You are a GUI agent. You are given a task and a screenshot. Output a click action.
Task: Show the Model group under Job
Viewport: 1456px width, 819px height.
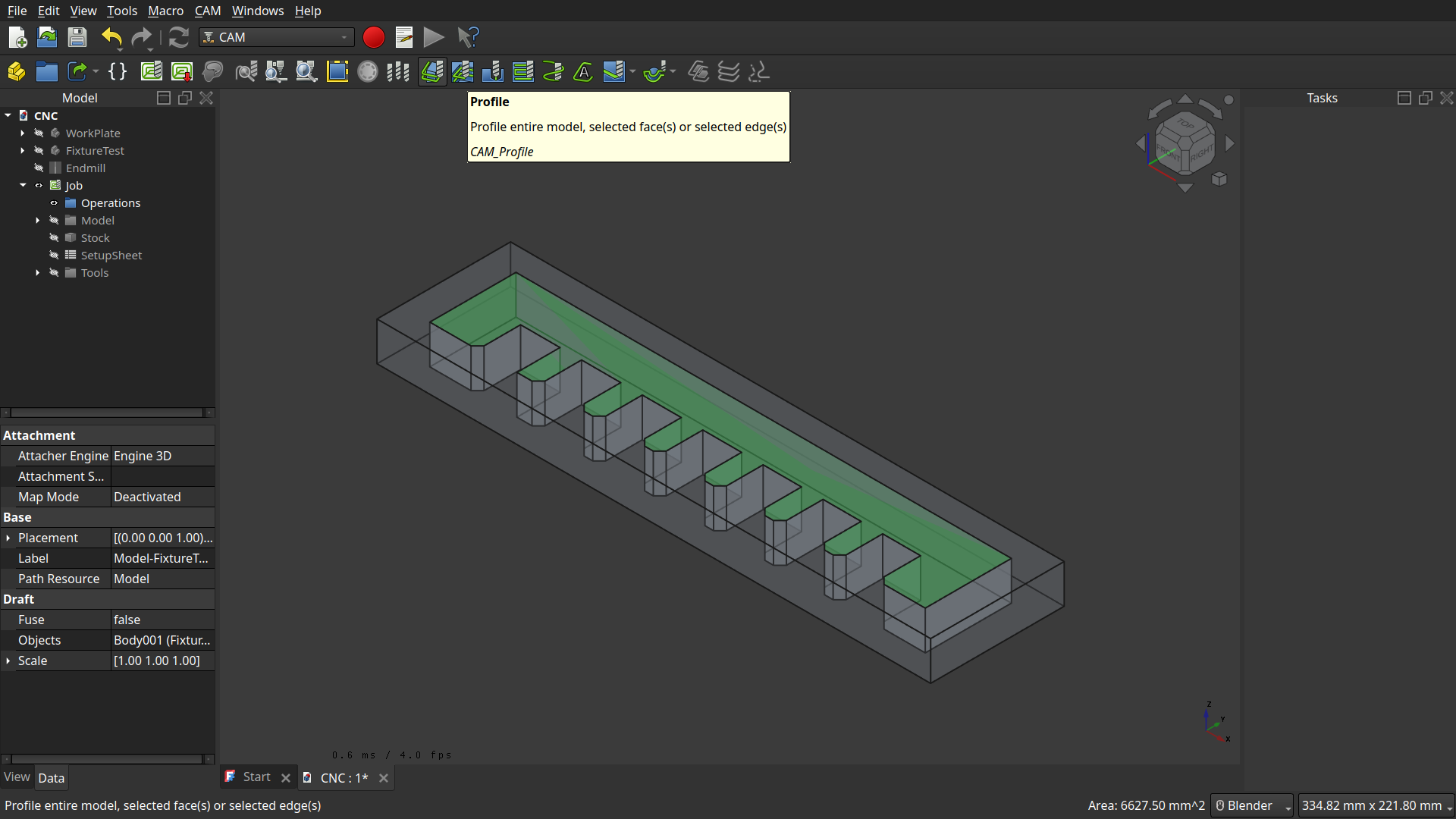(x=54, y=220)
